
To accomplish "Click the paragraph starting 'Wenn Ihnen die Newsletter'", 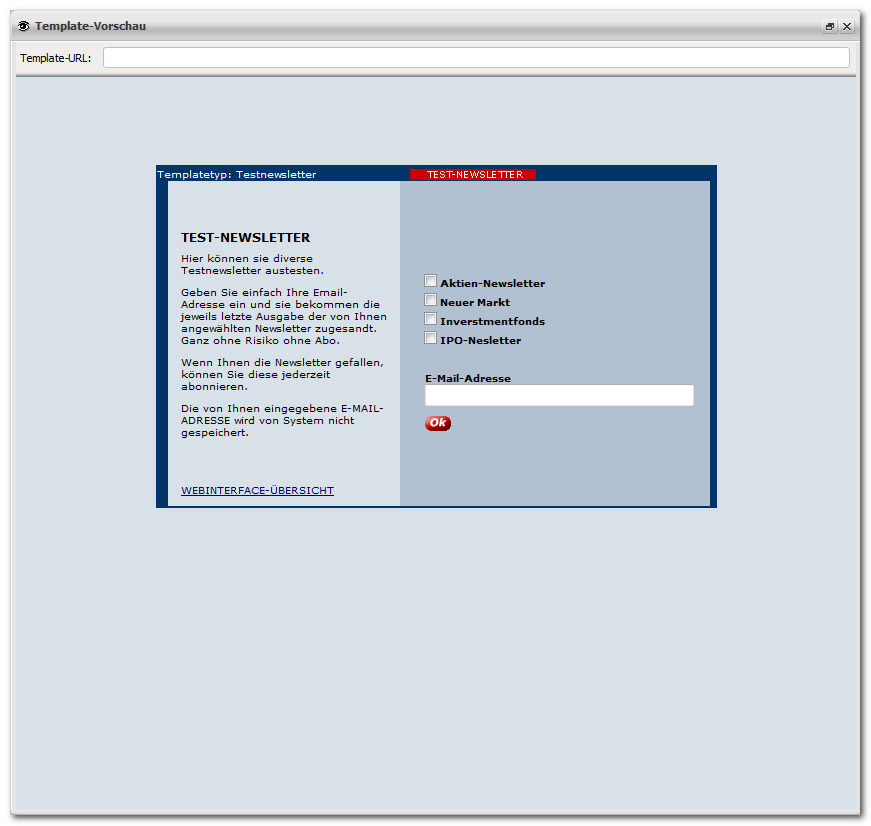I will [282, 374].
